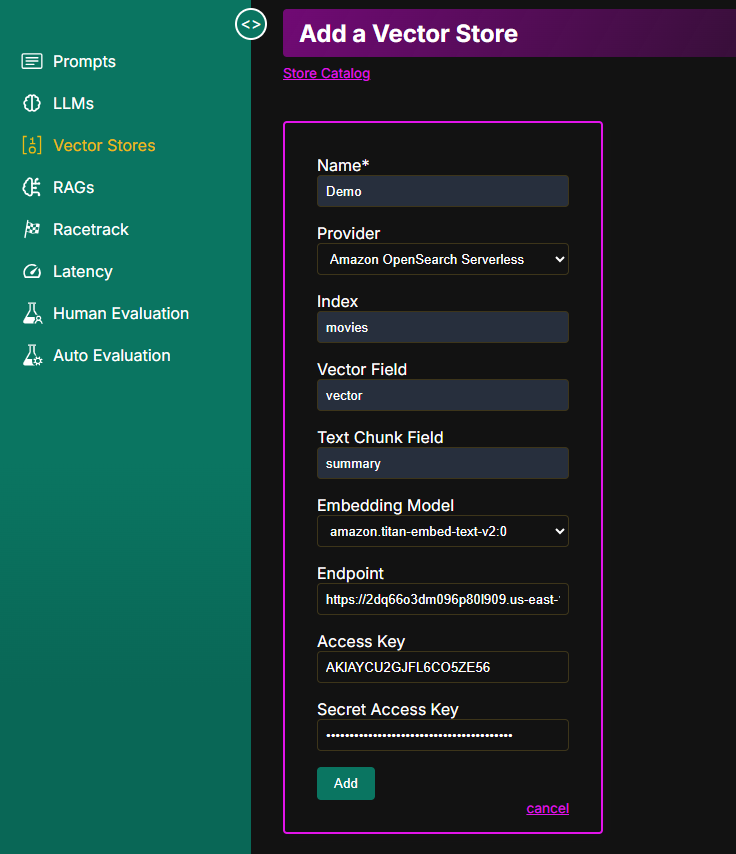Go to Auto Evaluation
This screenshot has width=736, height=854.
[x=112, y=355]
